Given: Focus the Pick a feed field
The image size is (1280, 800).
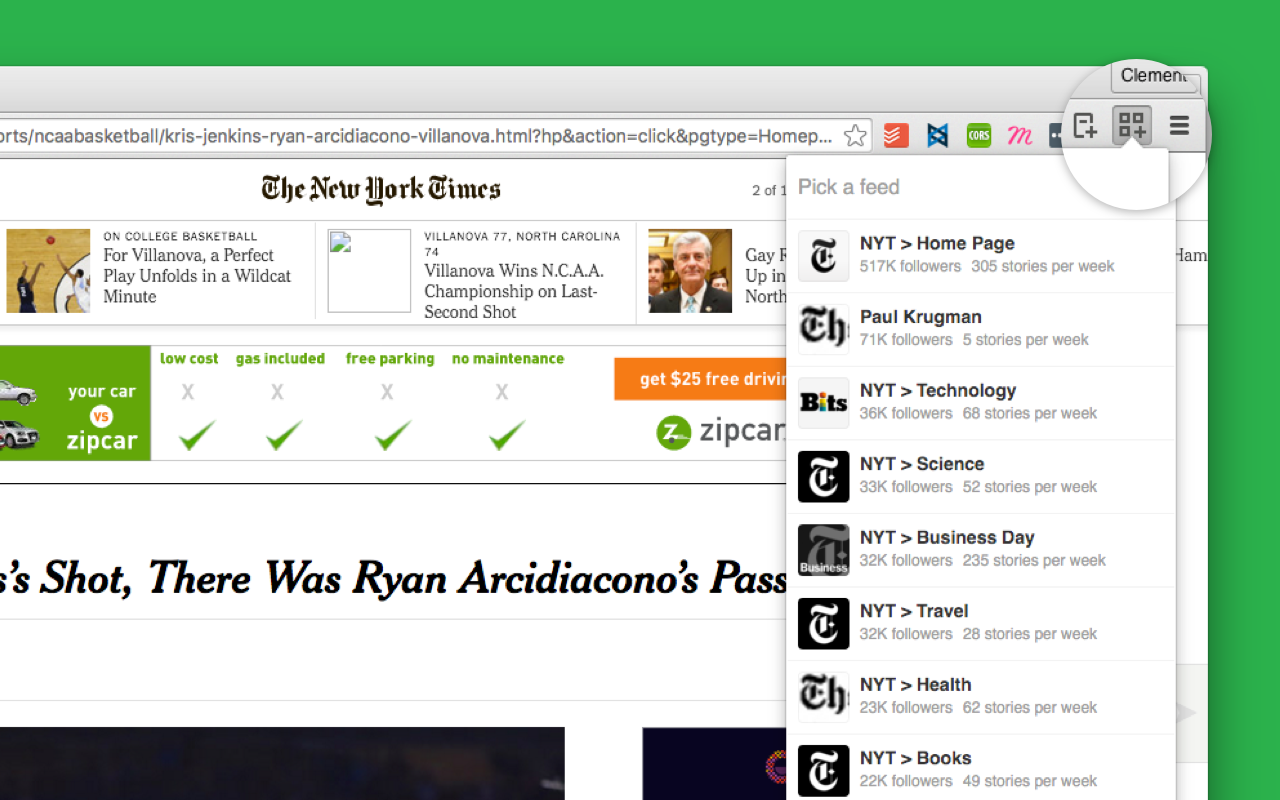Looking at the screenshot, I should coord(980,187).
